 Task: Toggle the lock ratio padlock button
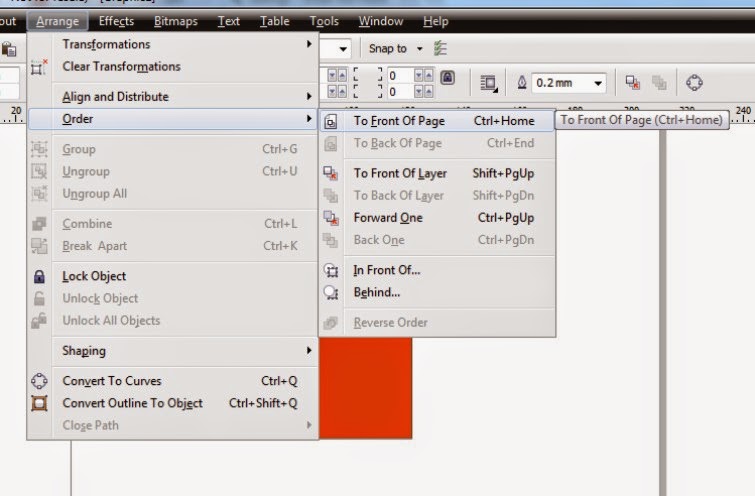click(x=447, y=78)
